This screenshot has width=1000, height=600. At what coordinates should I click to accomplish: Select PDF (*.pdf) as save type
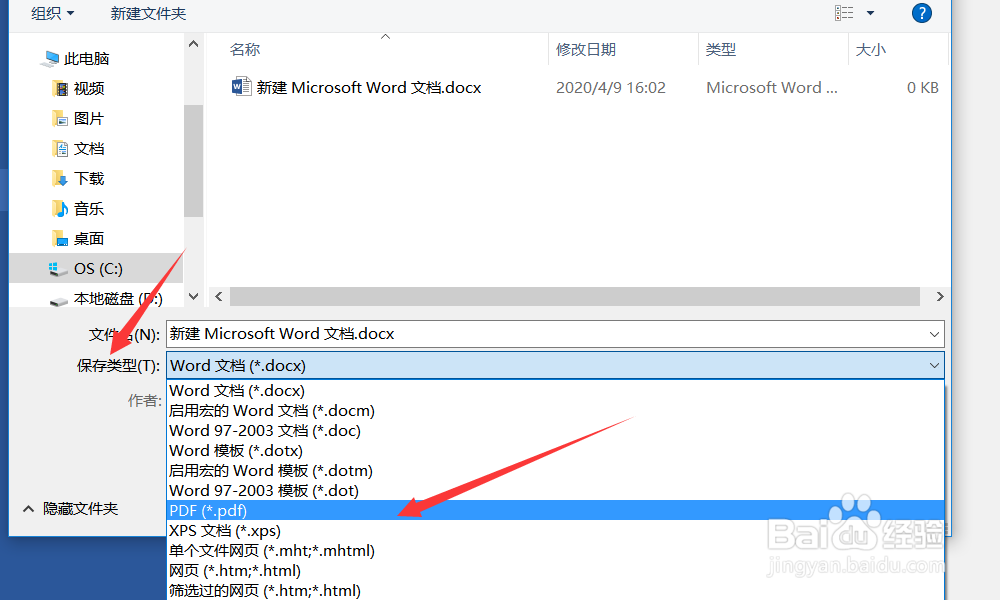555,510
